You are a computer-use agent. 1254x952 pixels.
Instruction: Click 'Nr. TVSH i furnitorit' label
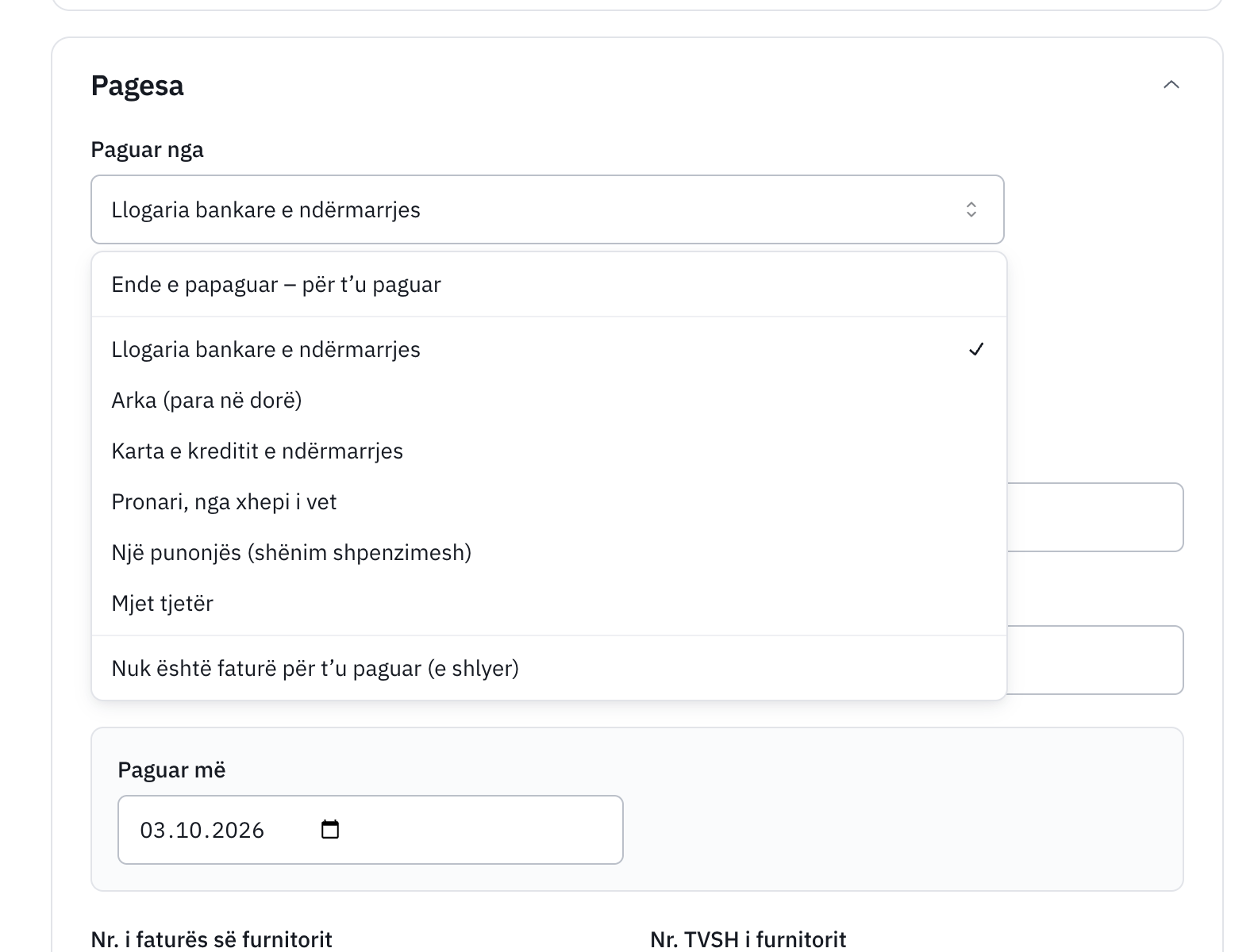pyautogui.click(x=748, y=940)
